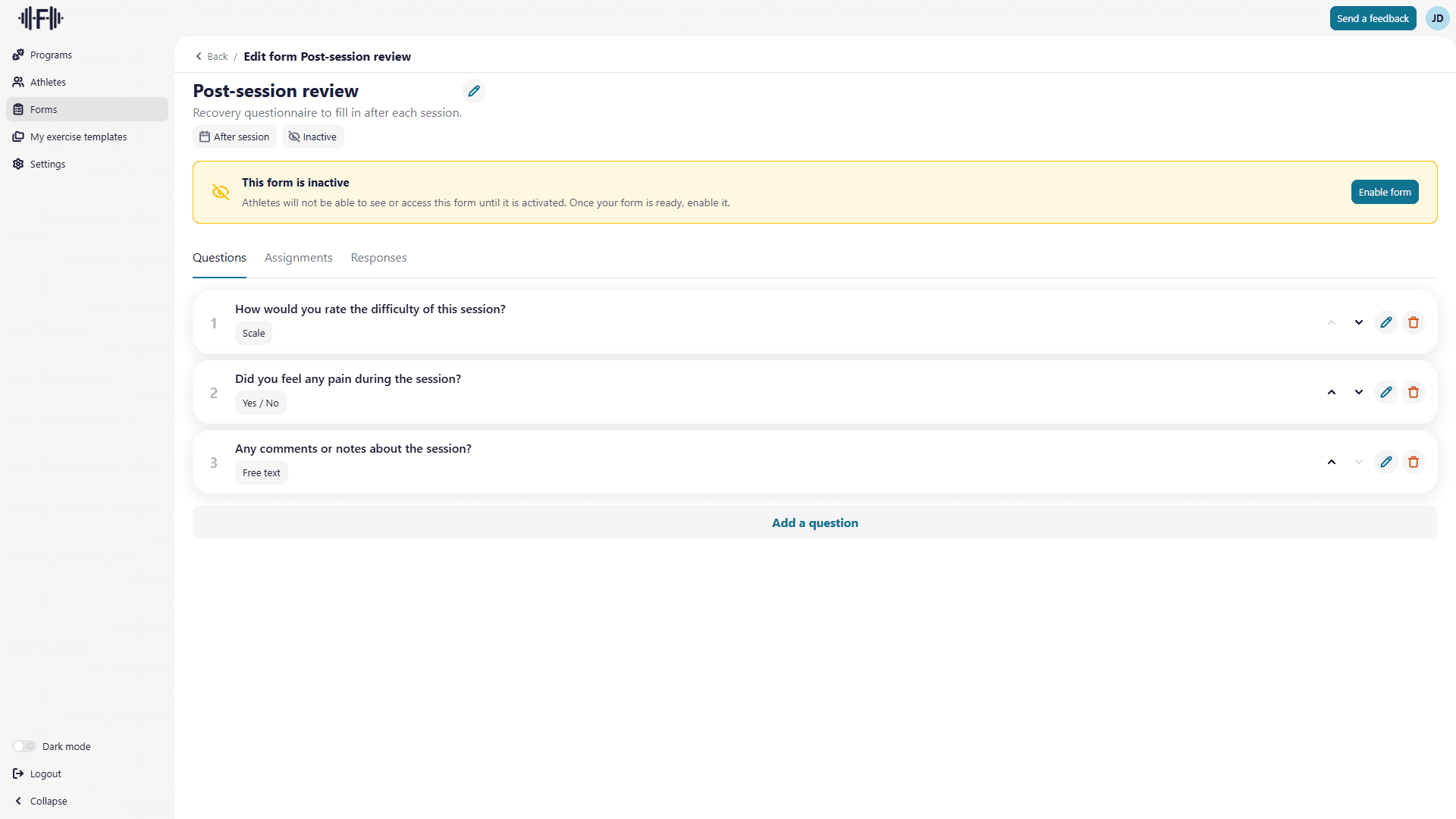The width and height of the screenshot is (1456, 819).
Task: Edit the session difficulty question
Action: tap(1386, 322)
